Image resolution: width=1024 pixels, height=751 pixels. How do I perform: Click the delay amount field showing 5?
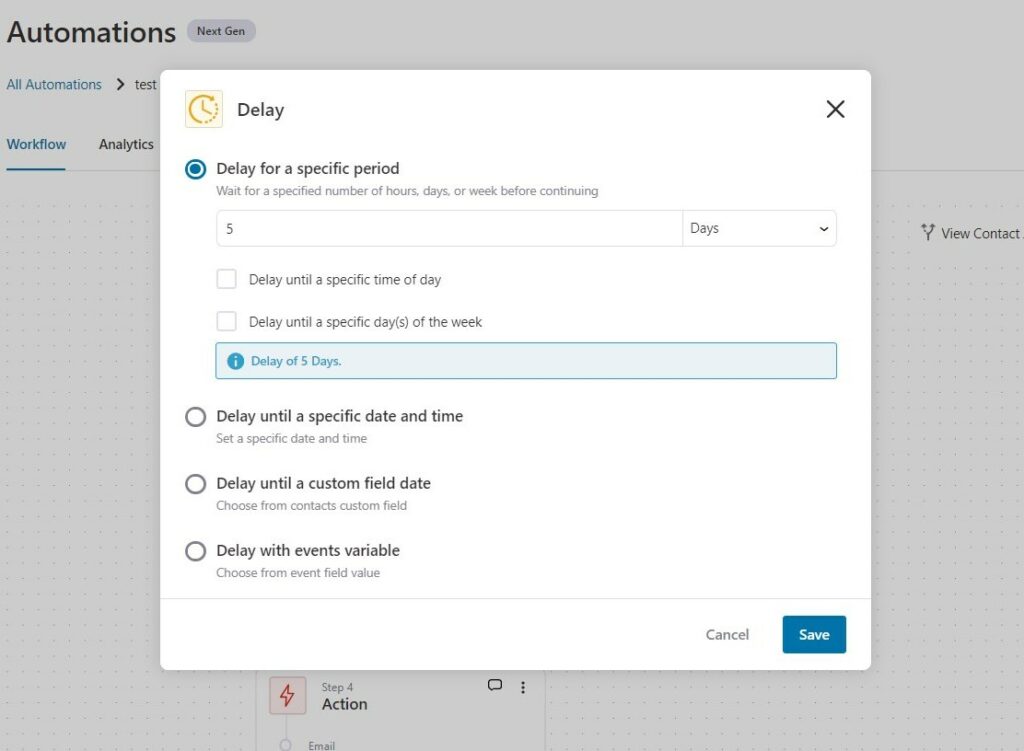(x=449, y=229)
